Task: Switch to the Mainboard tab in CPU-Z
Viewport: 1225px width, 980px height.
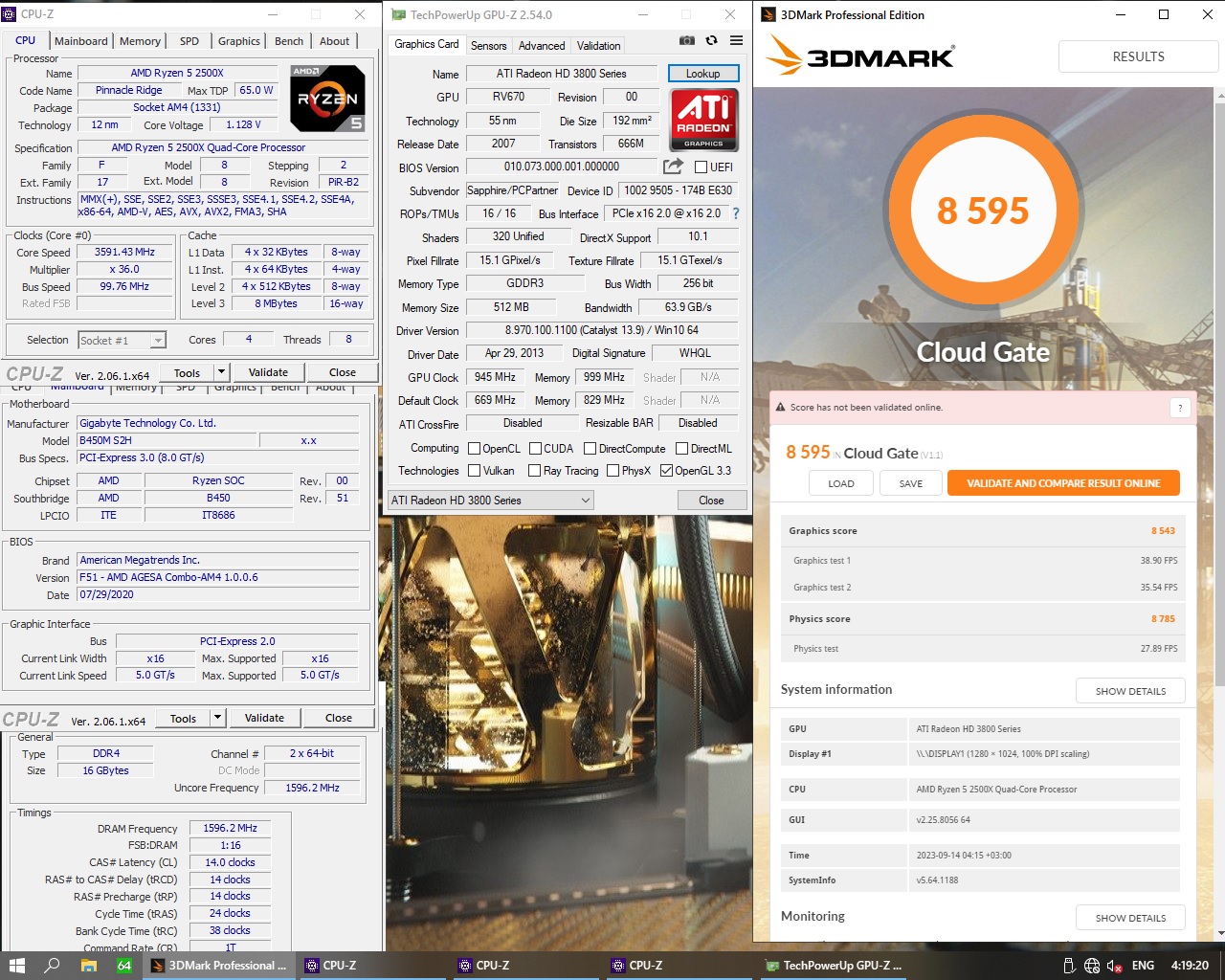Action: [x=81, y=41]
